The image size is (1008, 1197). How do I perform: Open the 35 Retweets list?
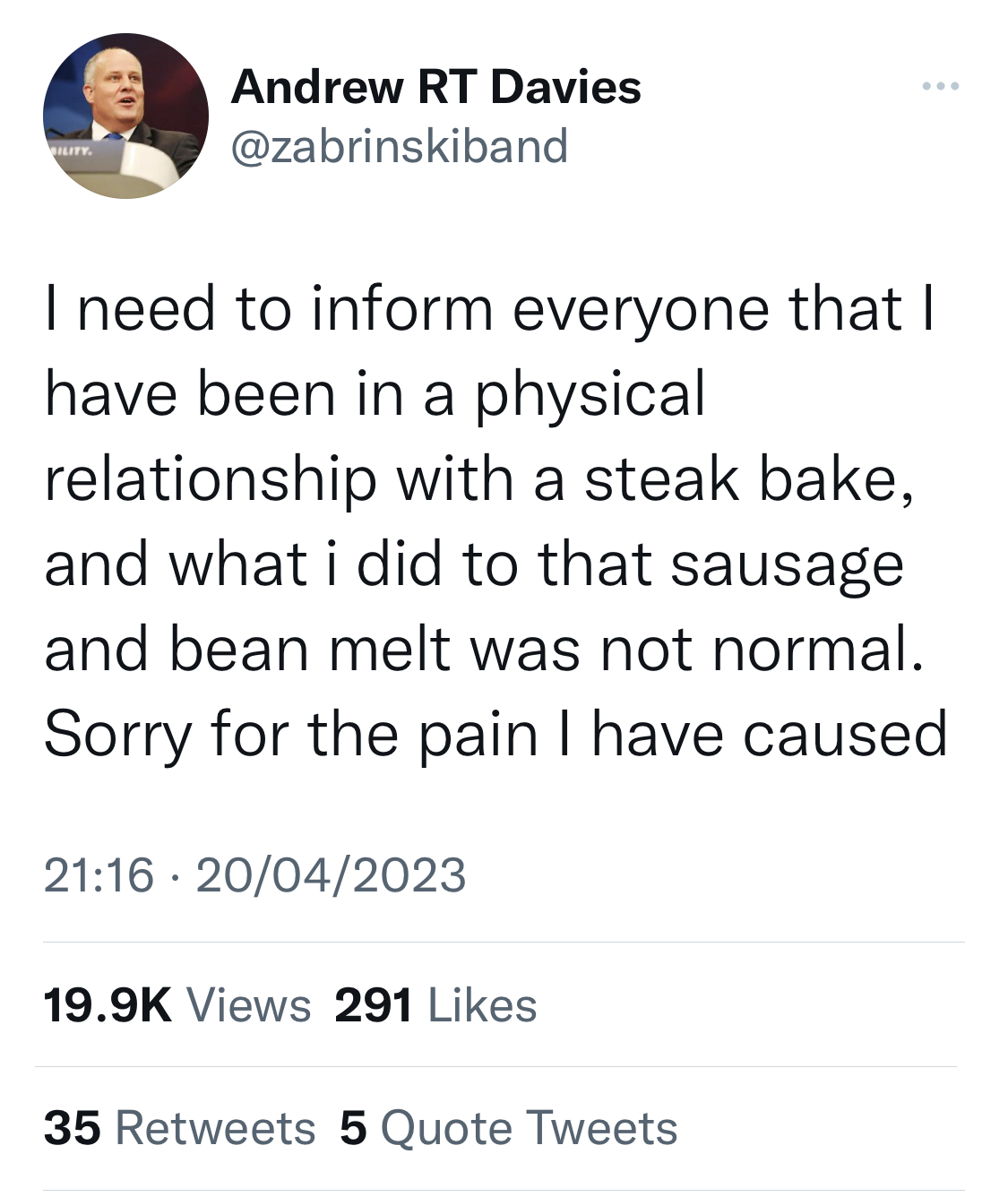point(179,1128)
